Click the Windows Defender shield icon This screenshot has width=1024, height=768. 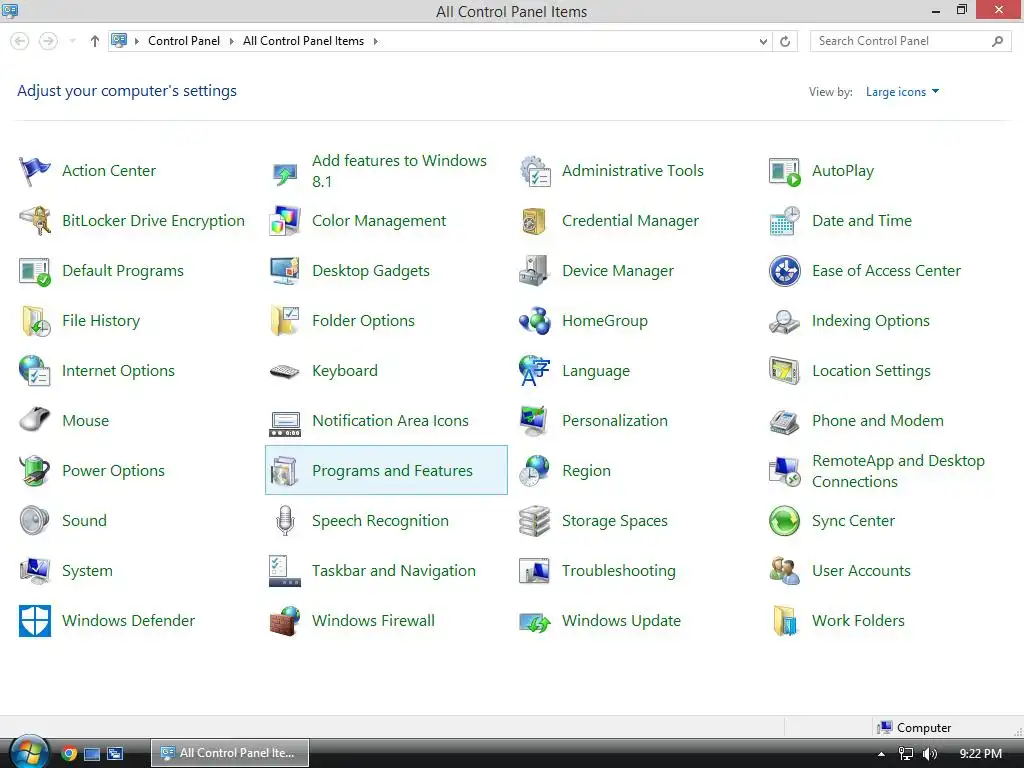coord(35,620)
